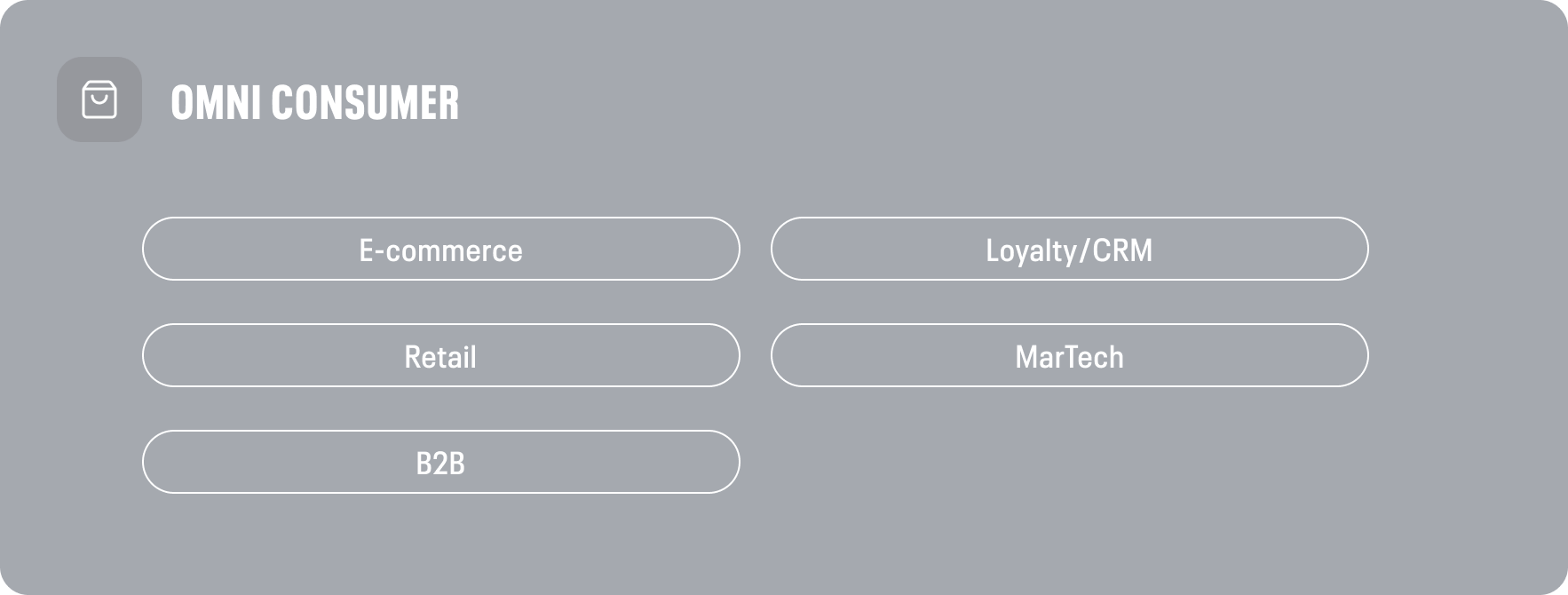This screenshot has width=1568, height=595.
Task: Click the E-commerce label text
Action: pyautogui.click(x=440, y=250)
